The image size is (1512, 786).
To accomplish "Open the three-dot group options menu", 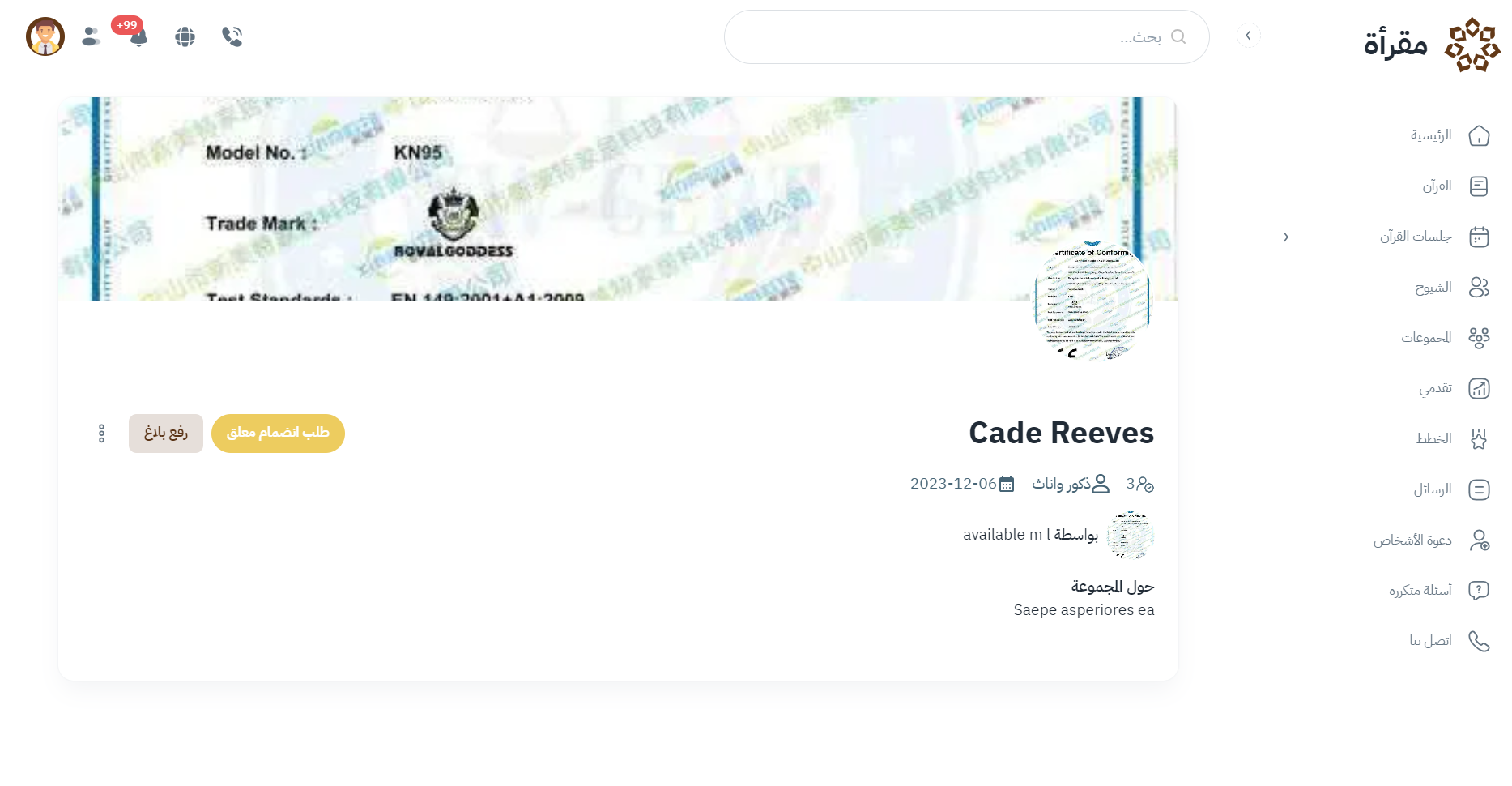I will (101, 434).
